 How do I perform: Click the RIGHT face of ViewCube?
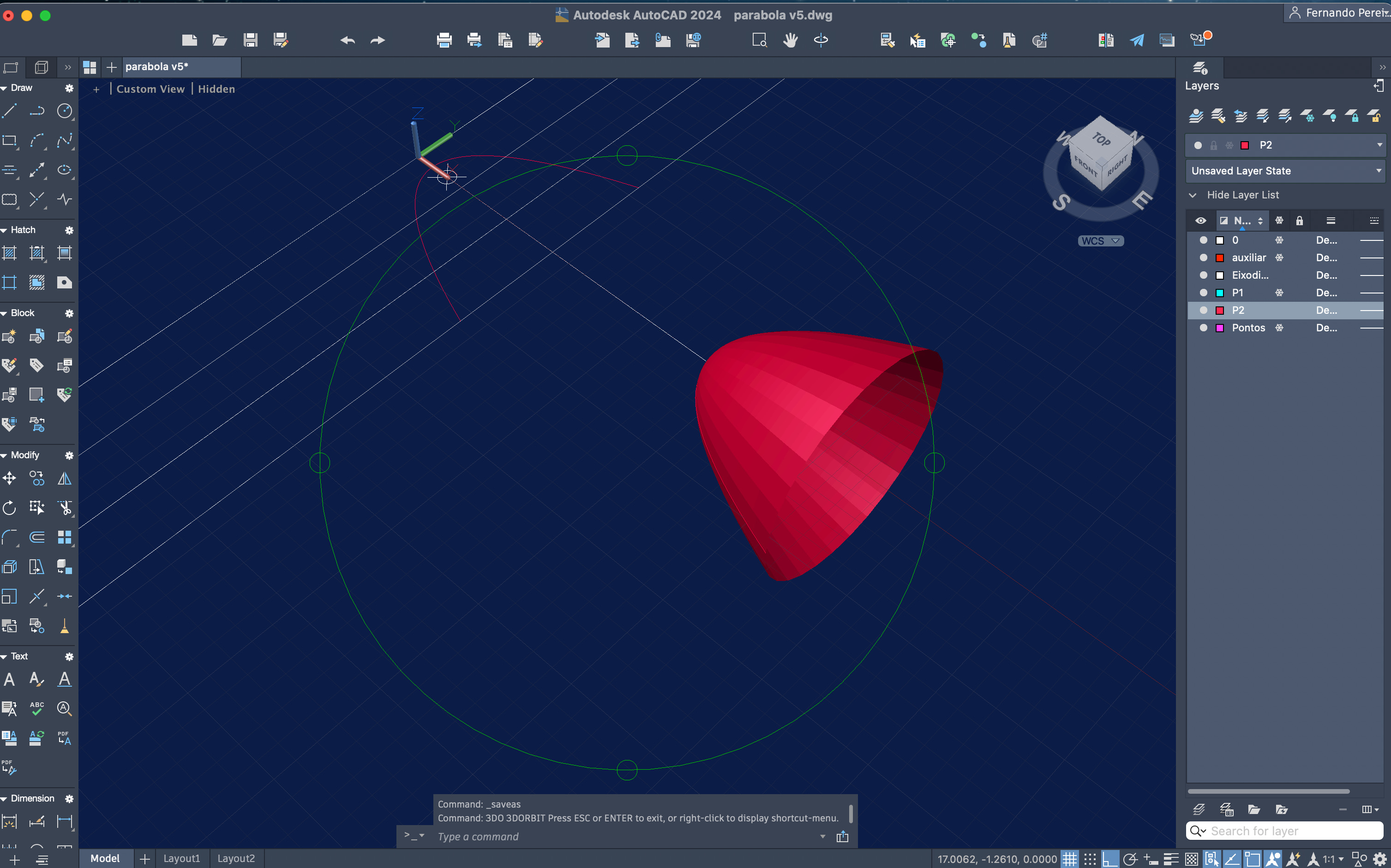1117,167
